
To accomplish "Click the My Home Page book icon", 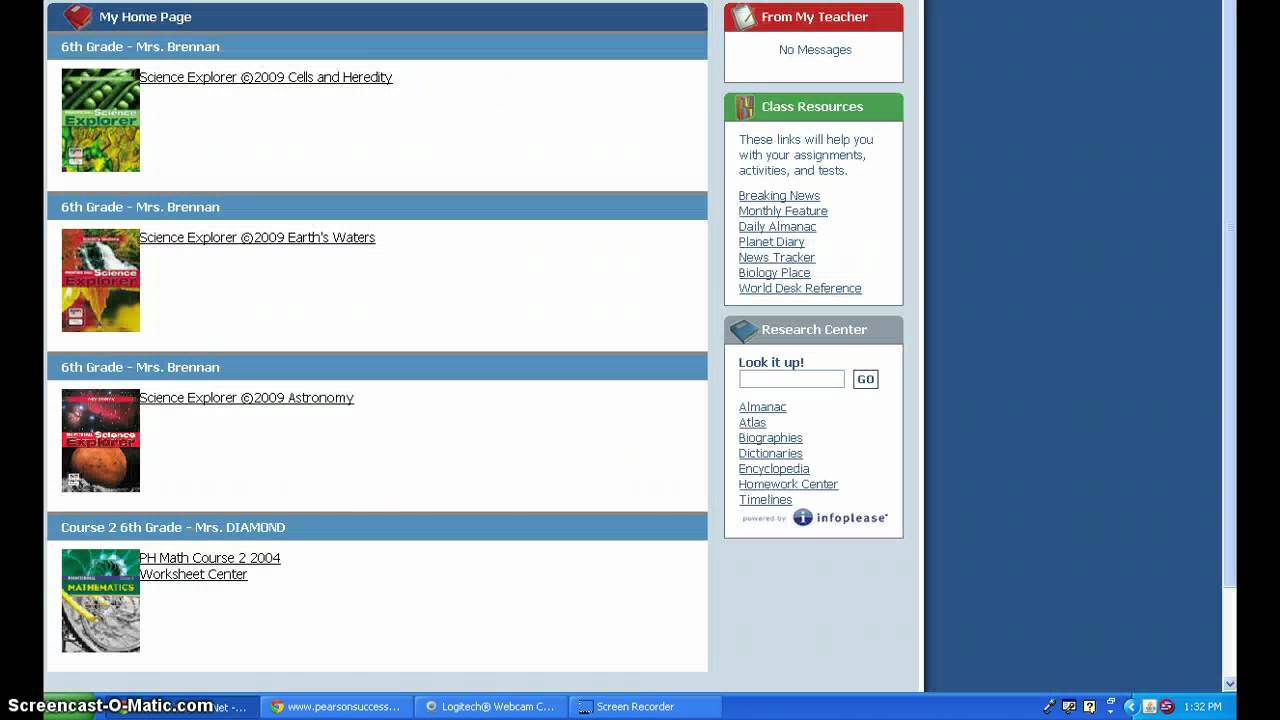I will point(77,17).
